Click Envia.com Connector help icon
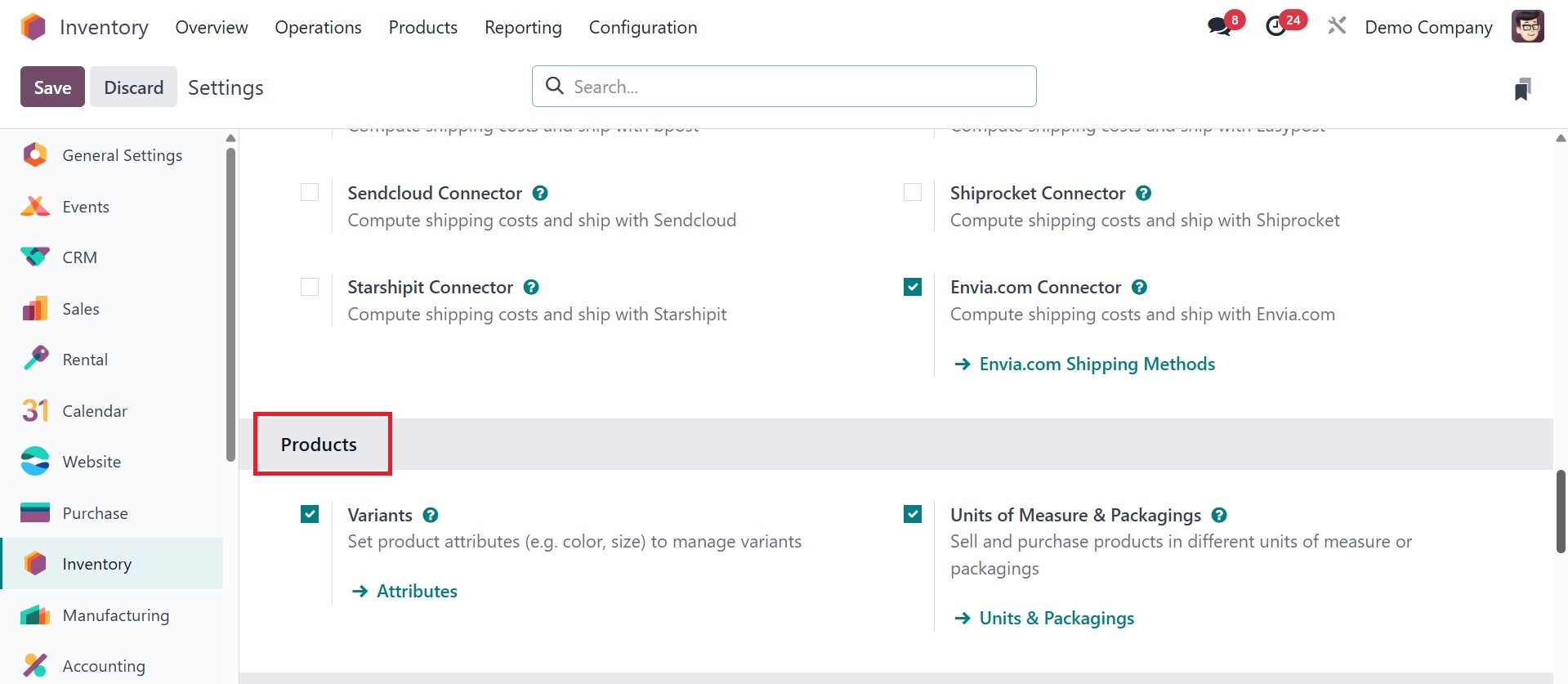 (x=1140, y=288)
